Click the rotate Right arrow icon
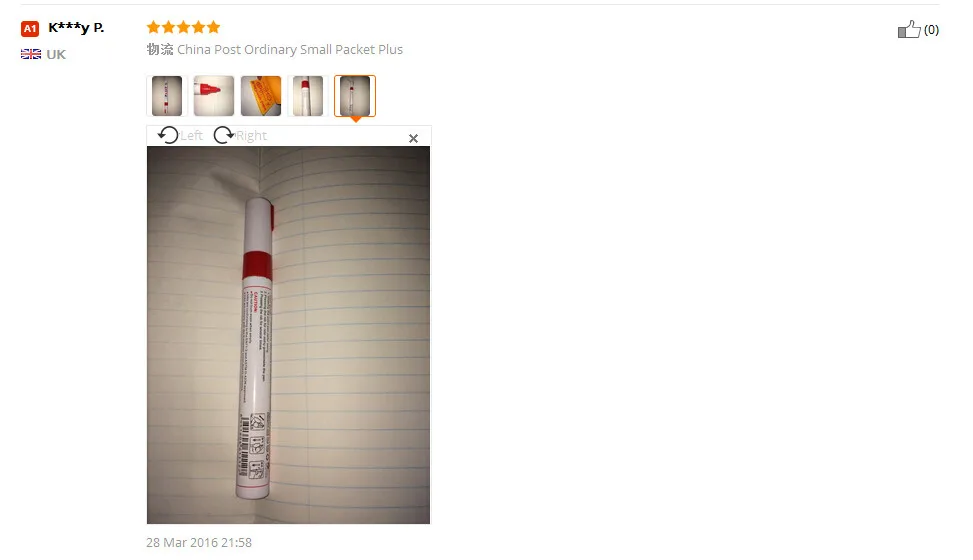This screenshot has width=973, height=560. pyautogui.click(x=223, y=135)
